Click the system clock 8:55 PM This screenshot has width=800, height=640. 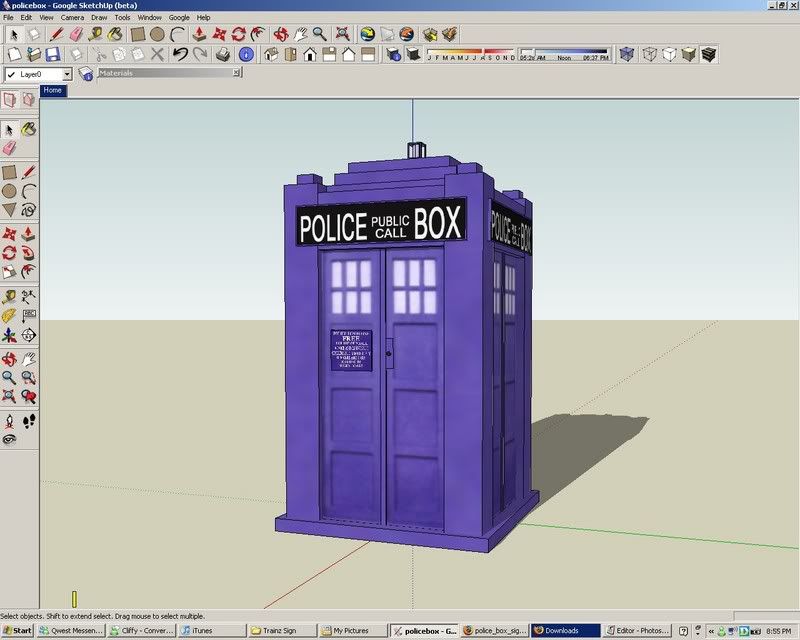(x=779, y=631)
